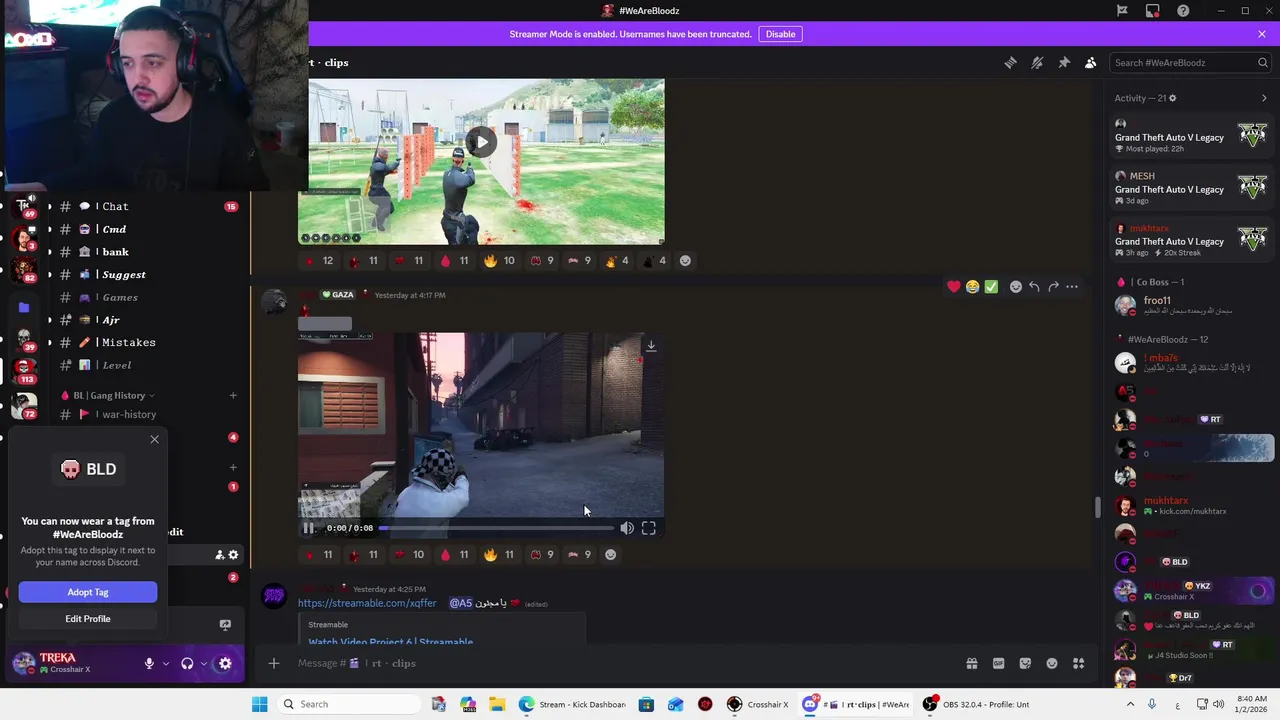Image resolution: width=1280 pixels, height=720 pixels.
Task: Open User Settings gear
Action: [x=225, y=663]
